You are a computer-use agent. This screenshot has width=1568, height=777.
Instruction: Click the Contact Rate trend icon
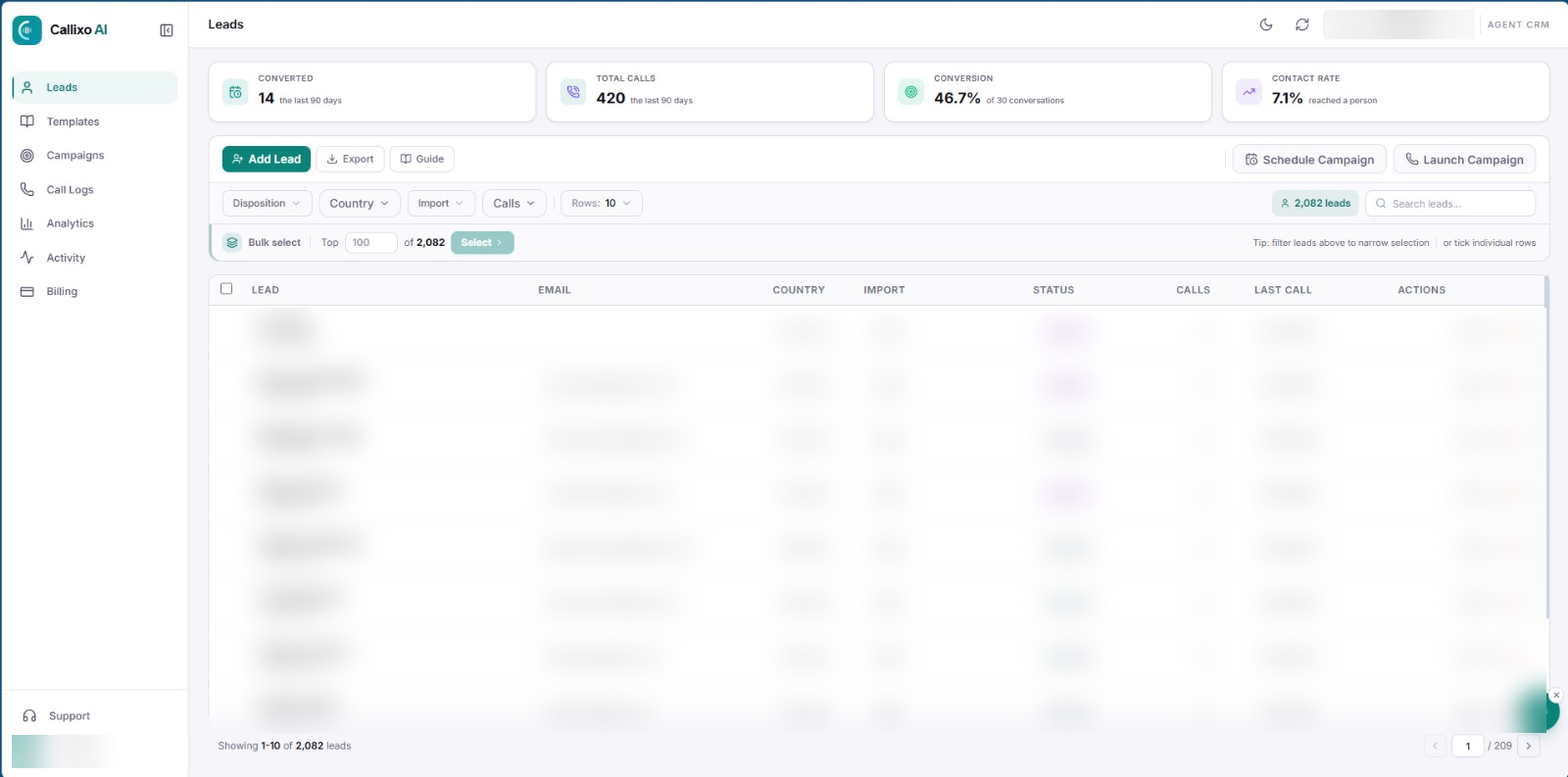click(1249, 92)
